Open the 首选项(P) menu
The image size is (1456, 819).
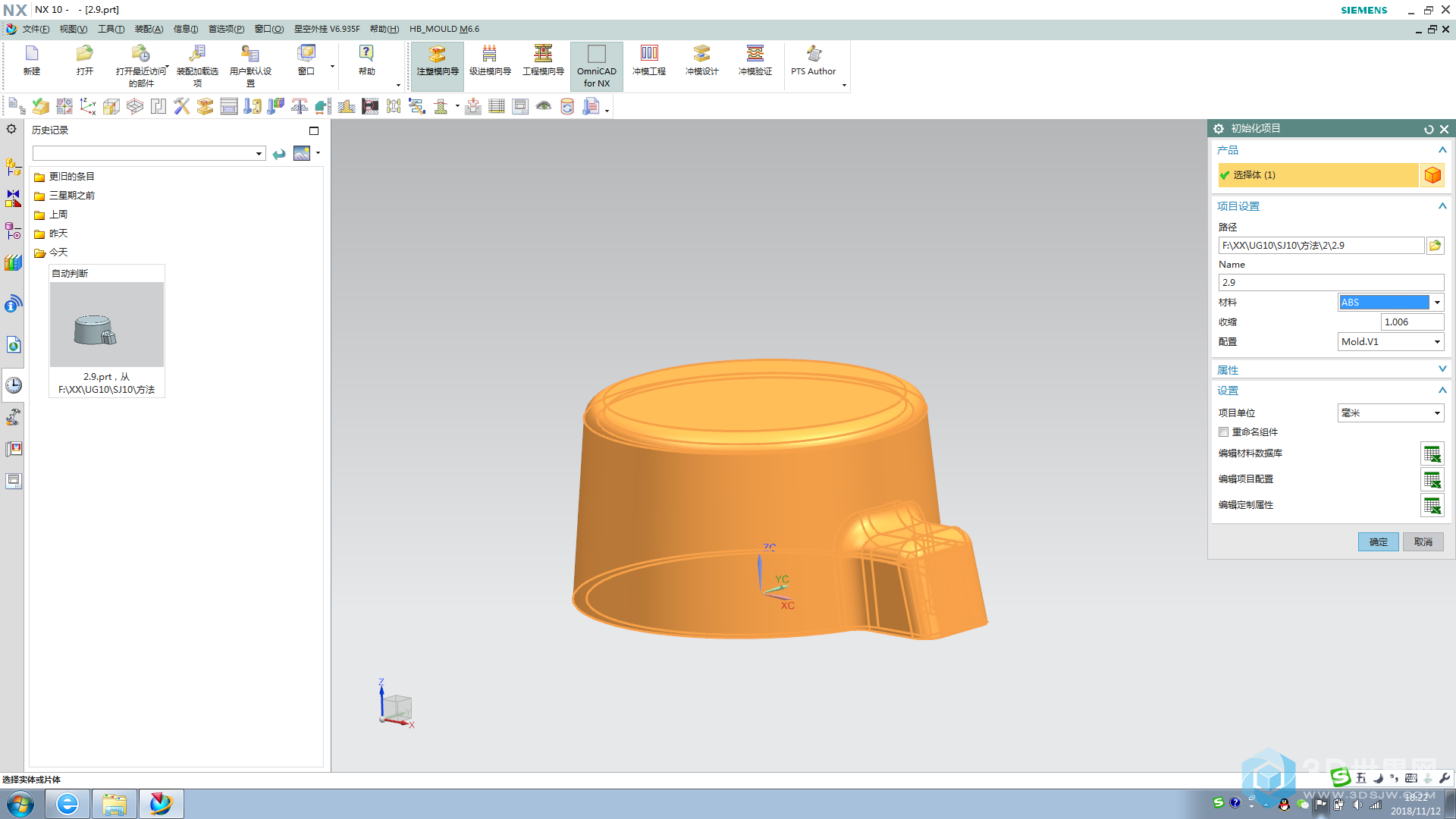point(226,29)
